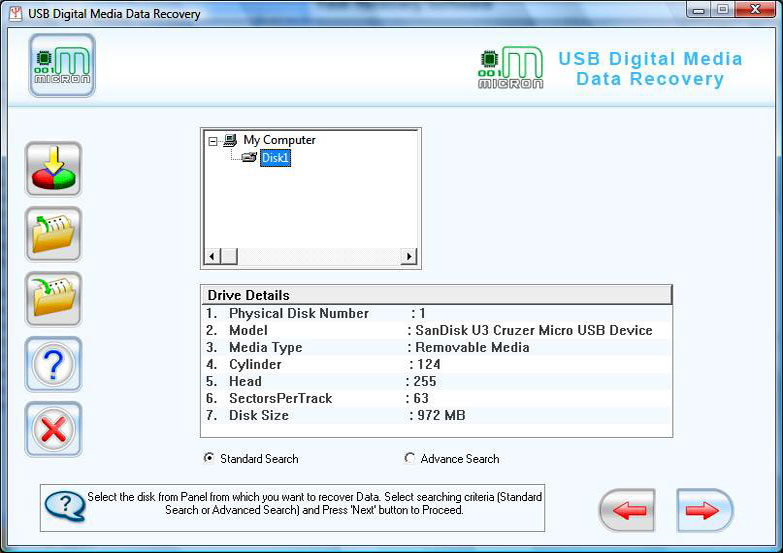
Task: Click the Micron logo beside the product title
Action: 510,68
